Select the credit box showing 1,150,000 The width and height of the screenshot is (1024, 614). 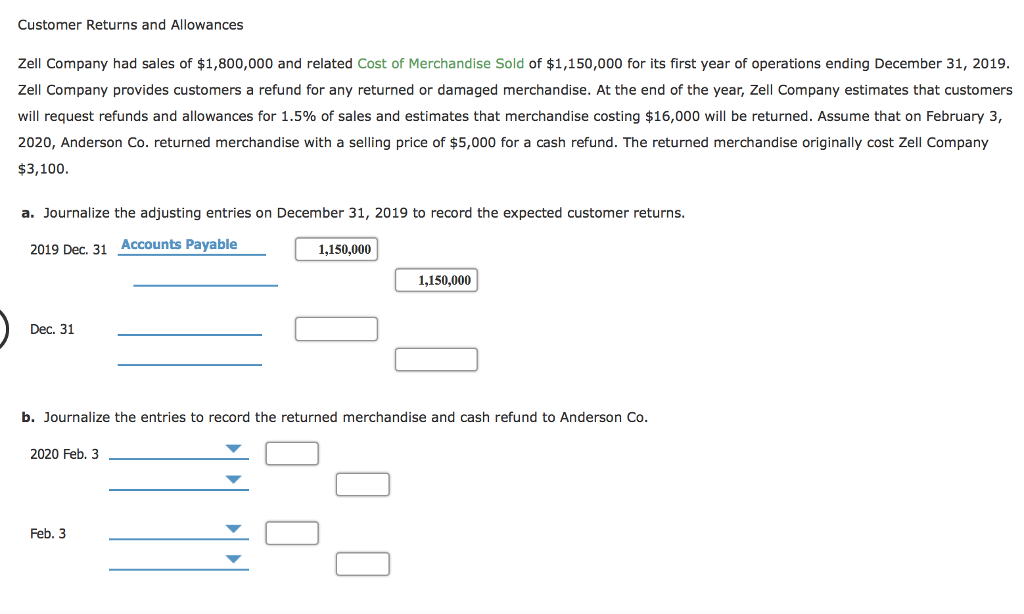[436, 280]
